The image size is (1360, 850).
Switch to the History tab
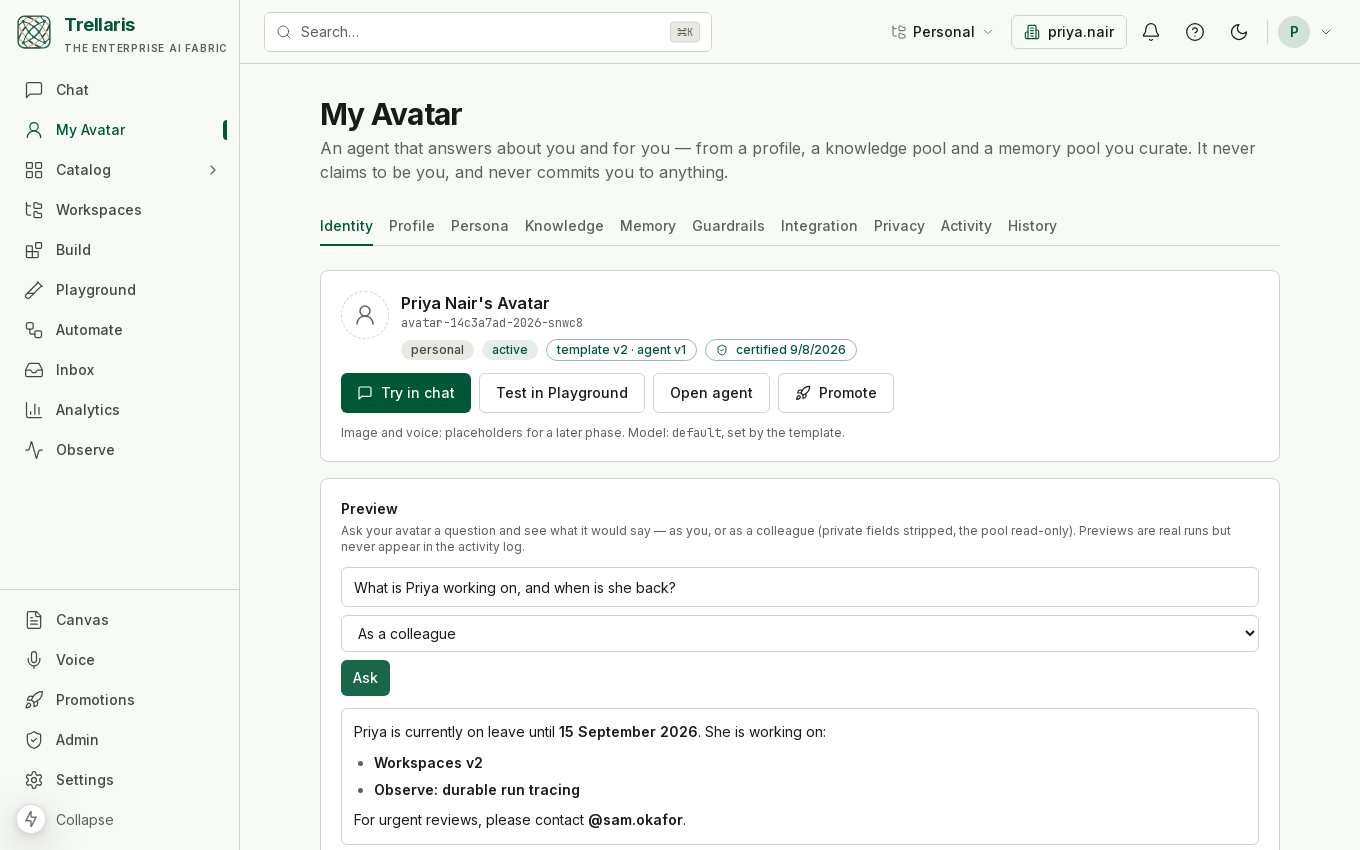click(x=1032, y=226)
